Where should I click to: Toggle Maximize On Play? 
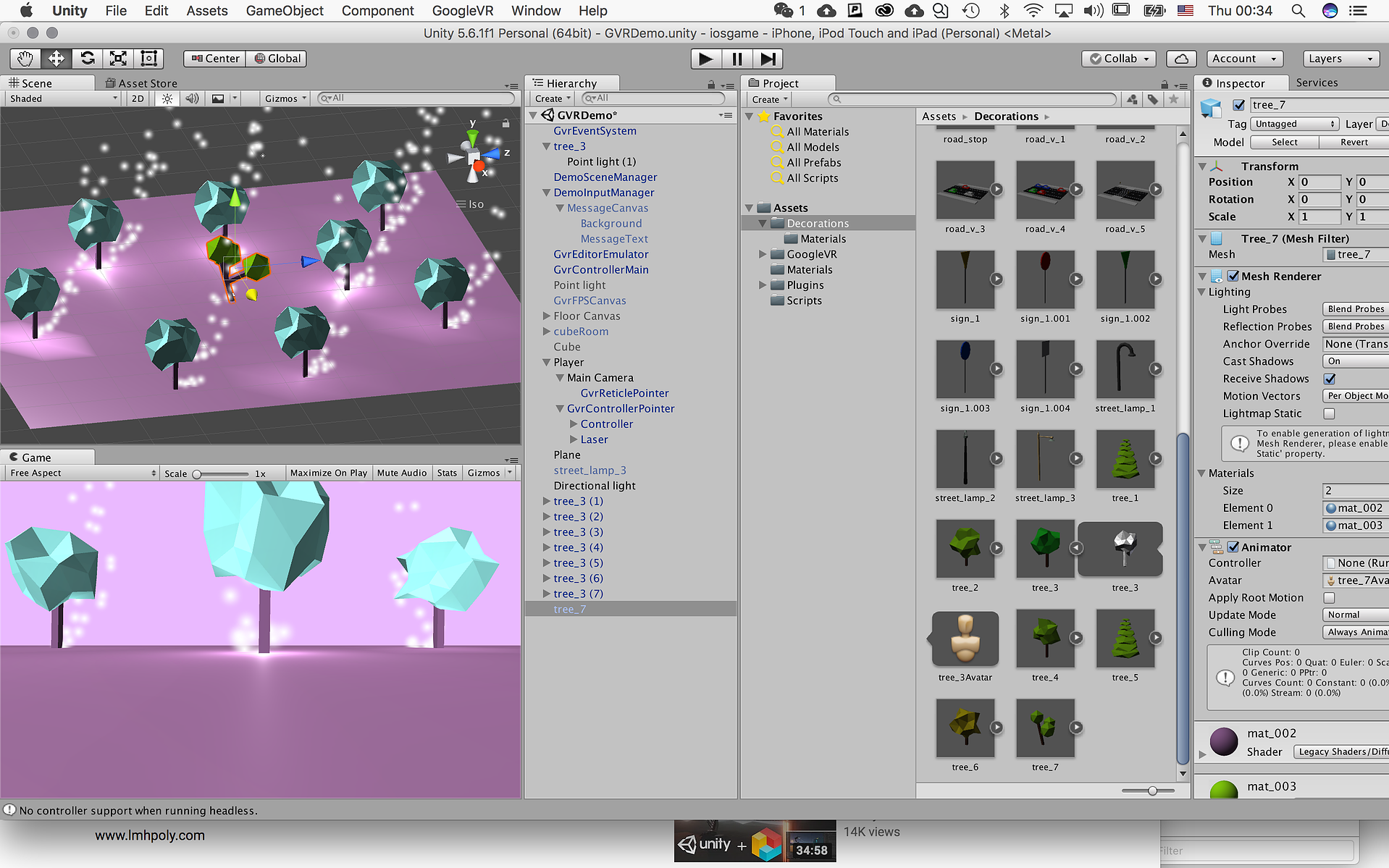point(329,473)
